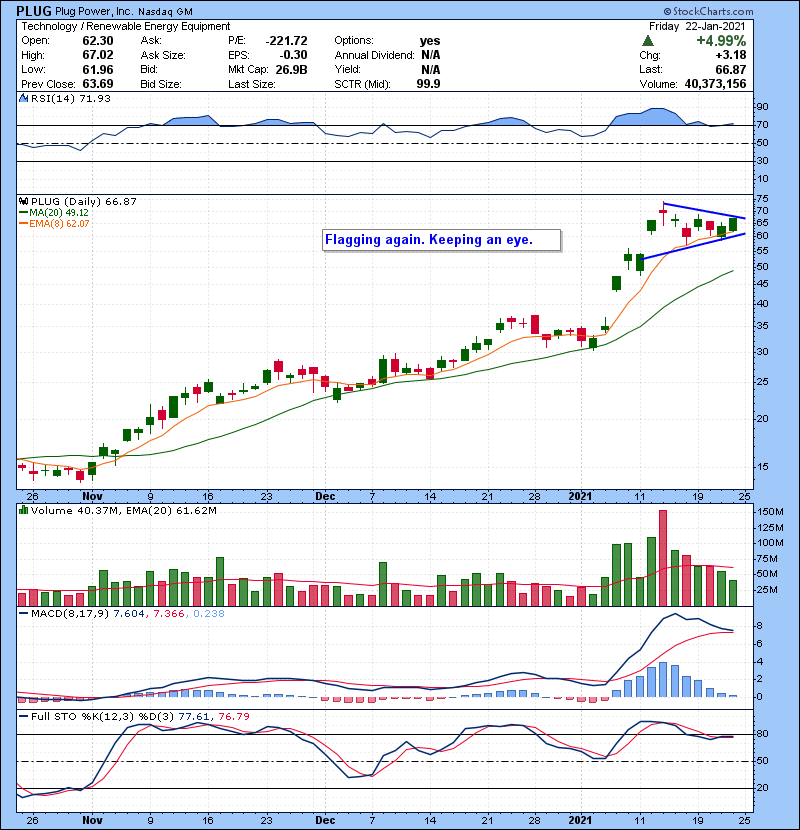Click the MACD histogram value 0.238
Viewport: 800px width, 830px height.
[209, 614]
